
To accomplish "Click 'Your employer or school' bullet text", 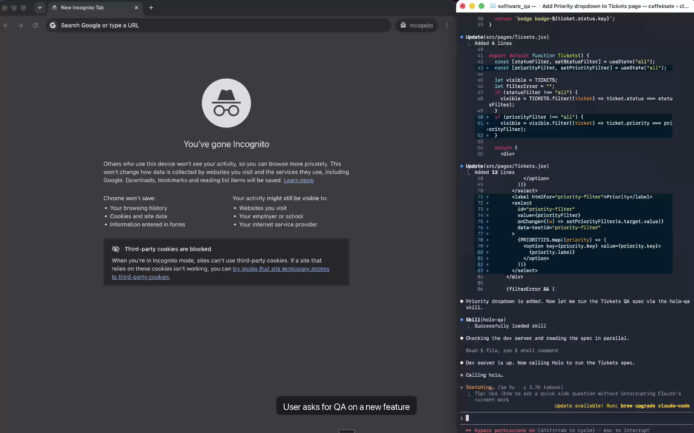I will [x=271, y=216].
